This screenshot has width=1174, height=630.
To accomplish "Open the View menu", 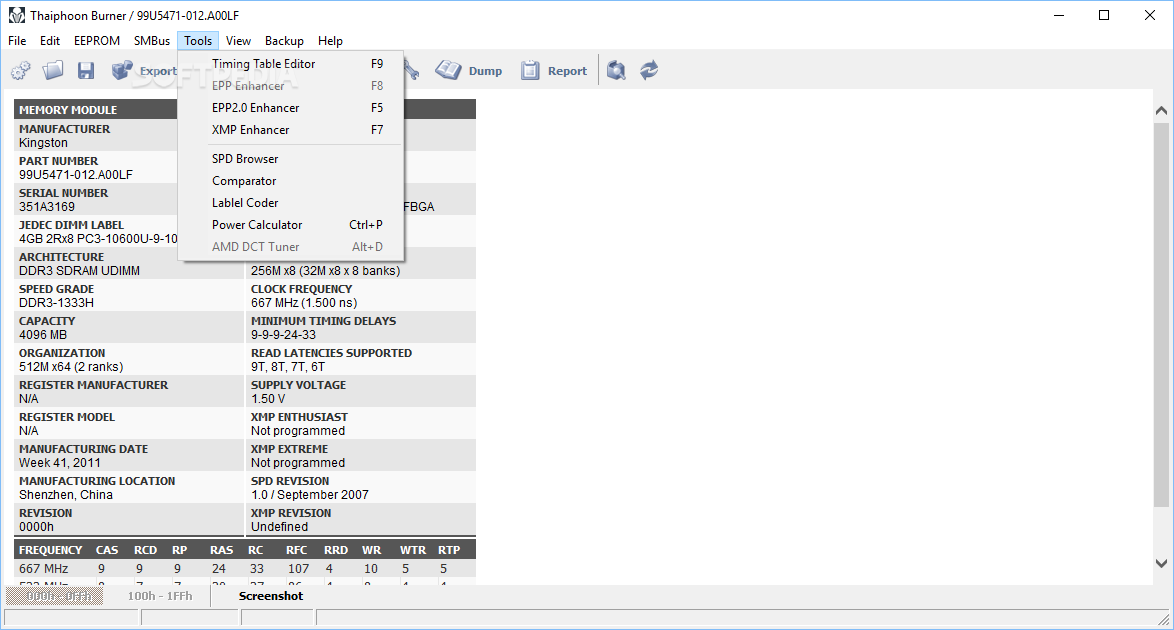I will click(238, 40).
